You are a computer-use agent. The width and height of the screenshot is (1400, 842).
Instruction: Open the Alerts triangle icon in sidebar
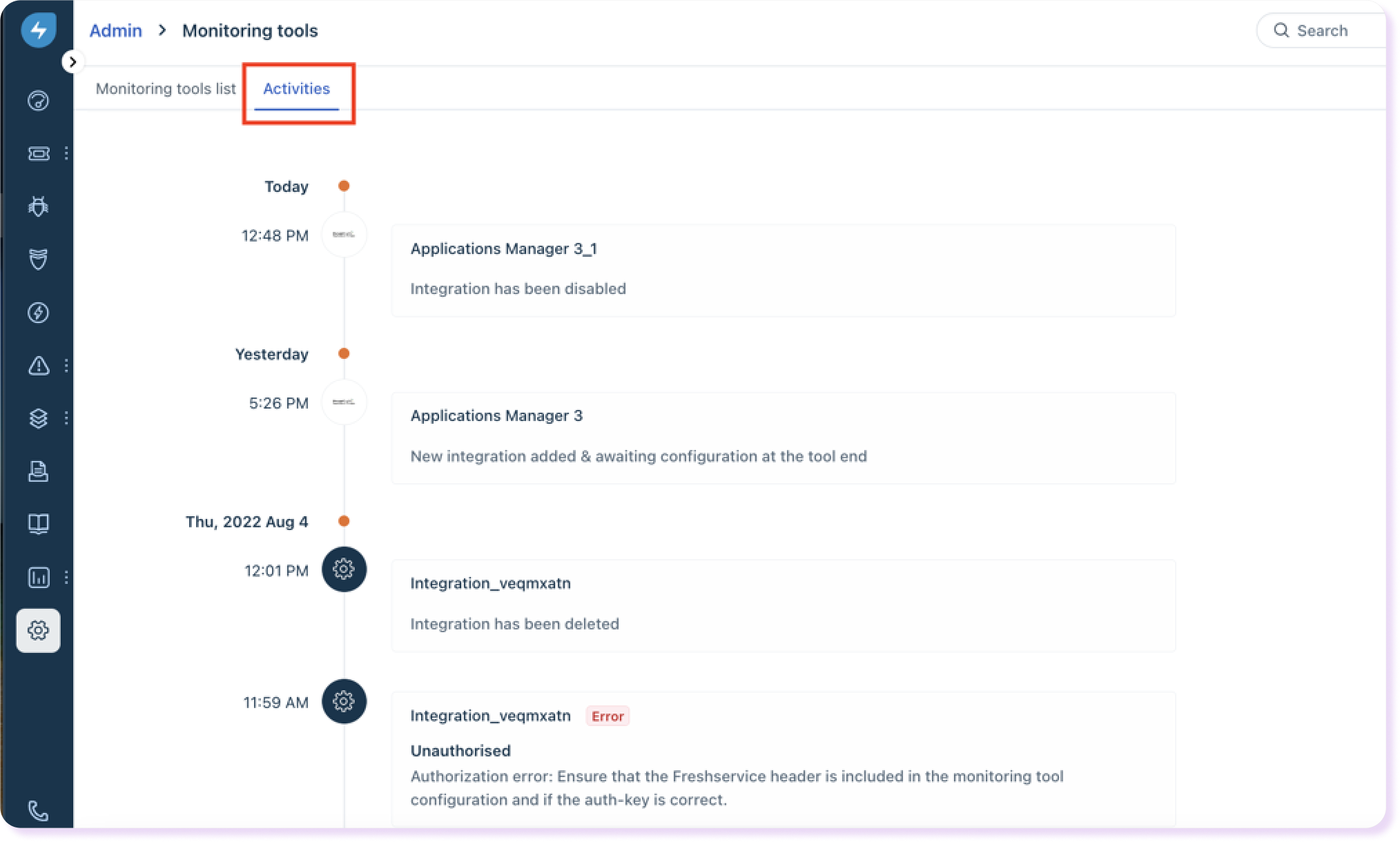[x=38, y=365]
